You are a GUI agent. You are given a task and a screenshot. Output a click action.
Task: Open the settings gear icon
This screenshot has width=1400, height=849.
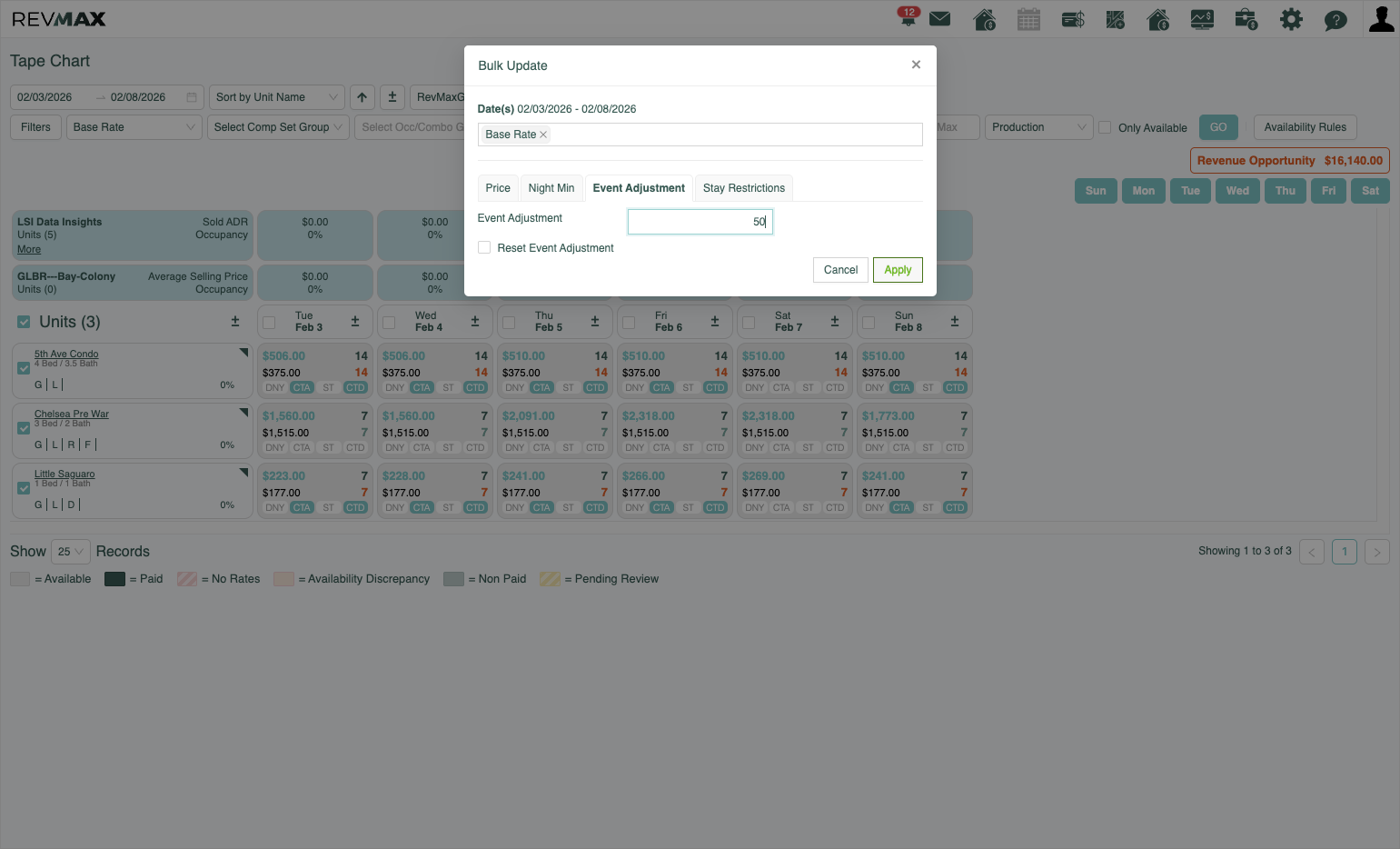(1291, 19)
